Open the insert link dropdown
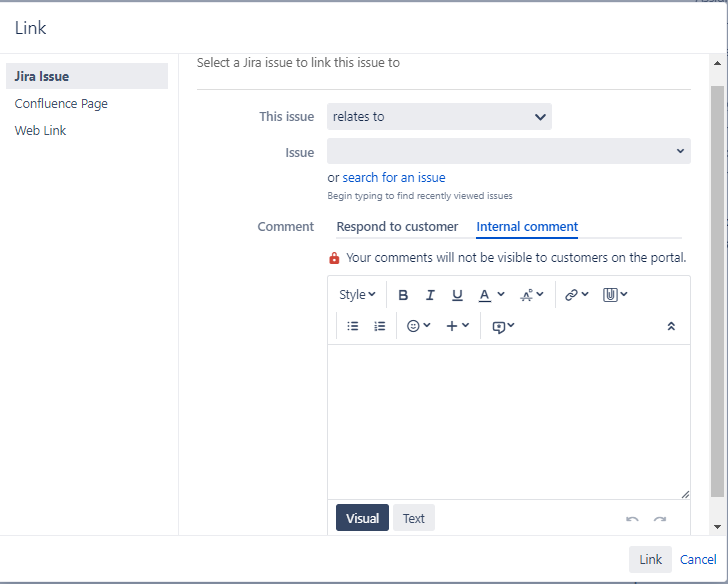 (x=577, y=295)
